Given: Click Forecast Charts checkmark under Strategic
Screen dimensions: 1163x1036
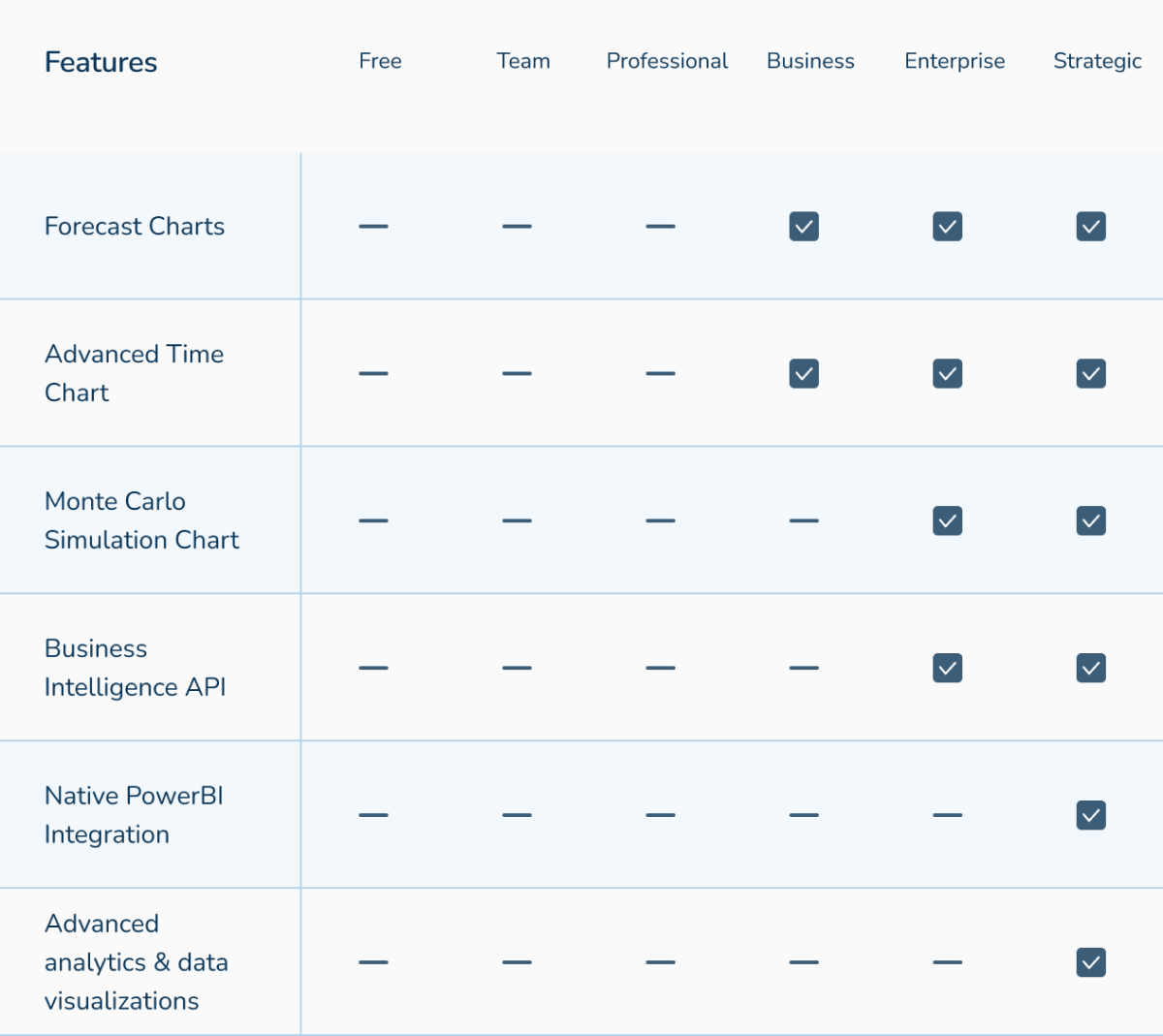Looking at the screenshot, I should [x=1090, y=227].
